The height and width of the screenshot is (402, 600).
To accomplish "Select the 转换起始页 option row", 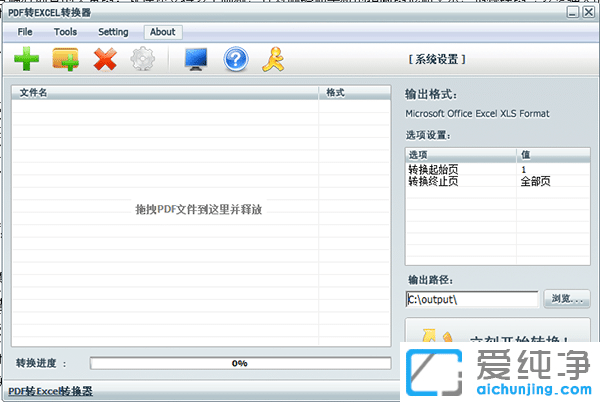I will [497, 169].
